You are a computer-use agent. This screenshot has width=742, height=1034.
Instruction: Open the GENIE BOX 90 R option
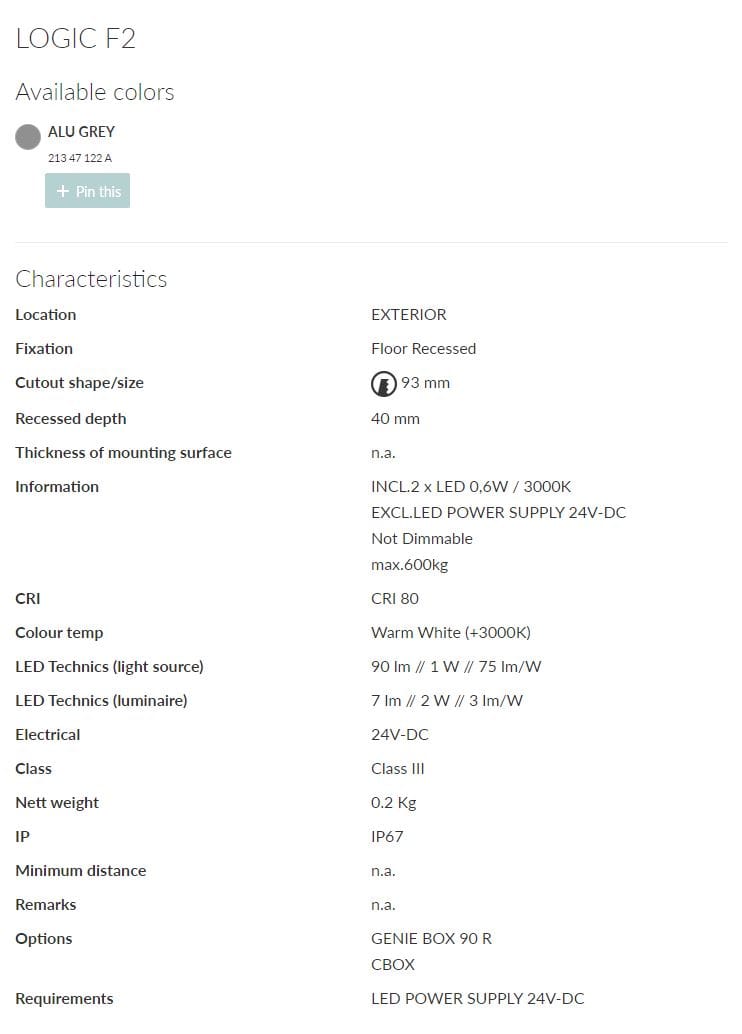tap(431, 938)
